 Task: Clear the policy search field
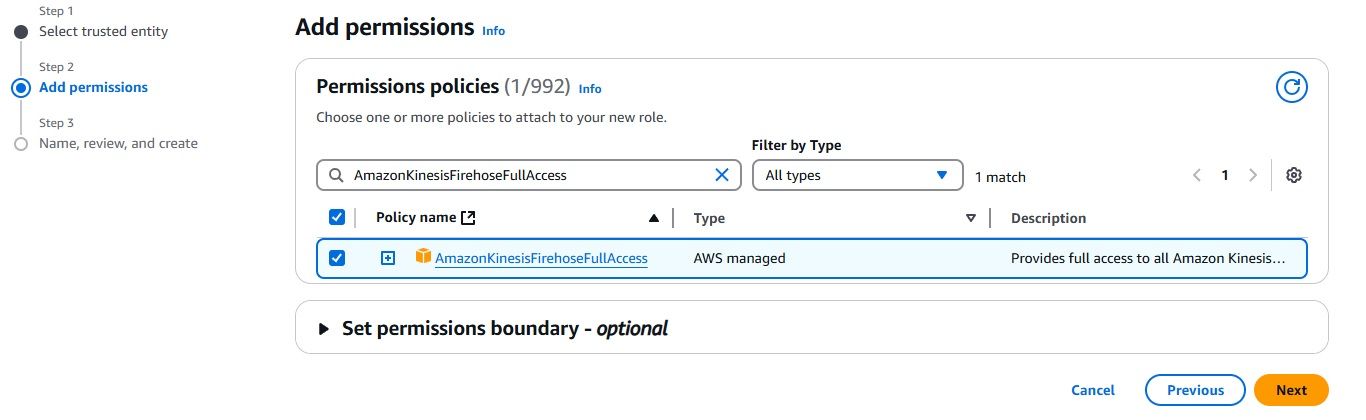tap(722, 175)
